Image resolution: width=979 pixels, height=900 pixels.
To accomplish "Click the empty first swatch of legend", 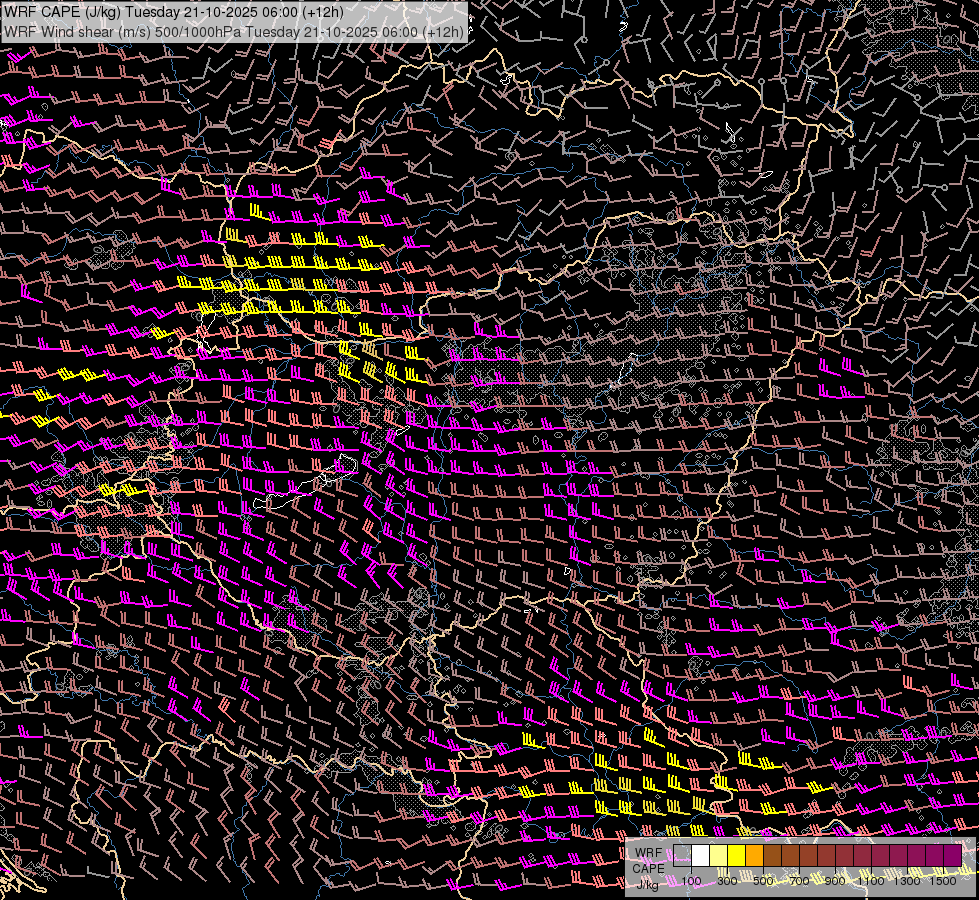I will tap(682, 856).
